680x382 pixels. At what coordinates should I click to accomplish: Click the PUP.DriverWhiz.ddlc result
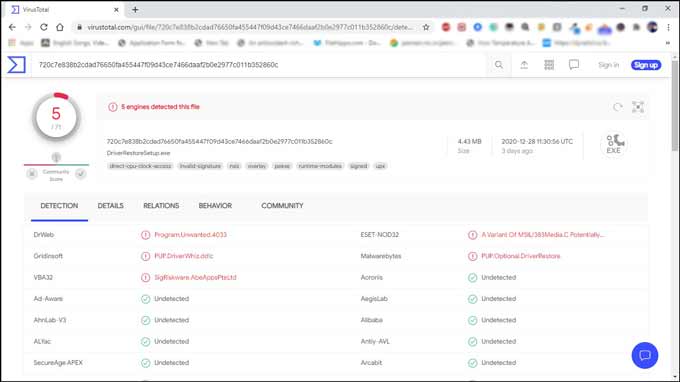click(x=184, y=256)
